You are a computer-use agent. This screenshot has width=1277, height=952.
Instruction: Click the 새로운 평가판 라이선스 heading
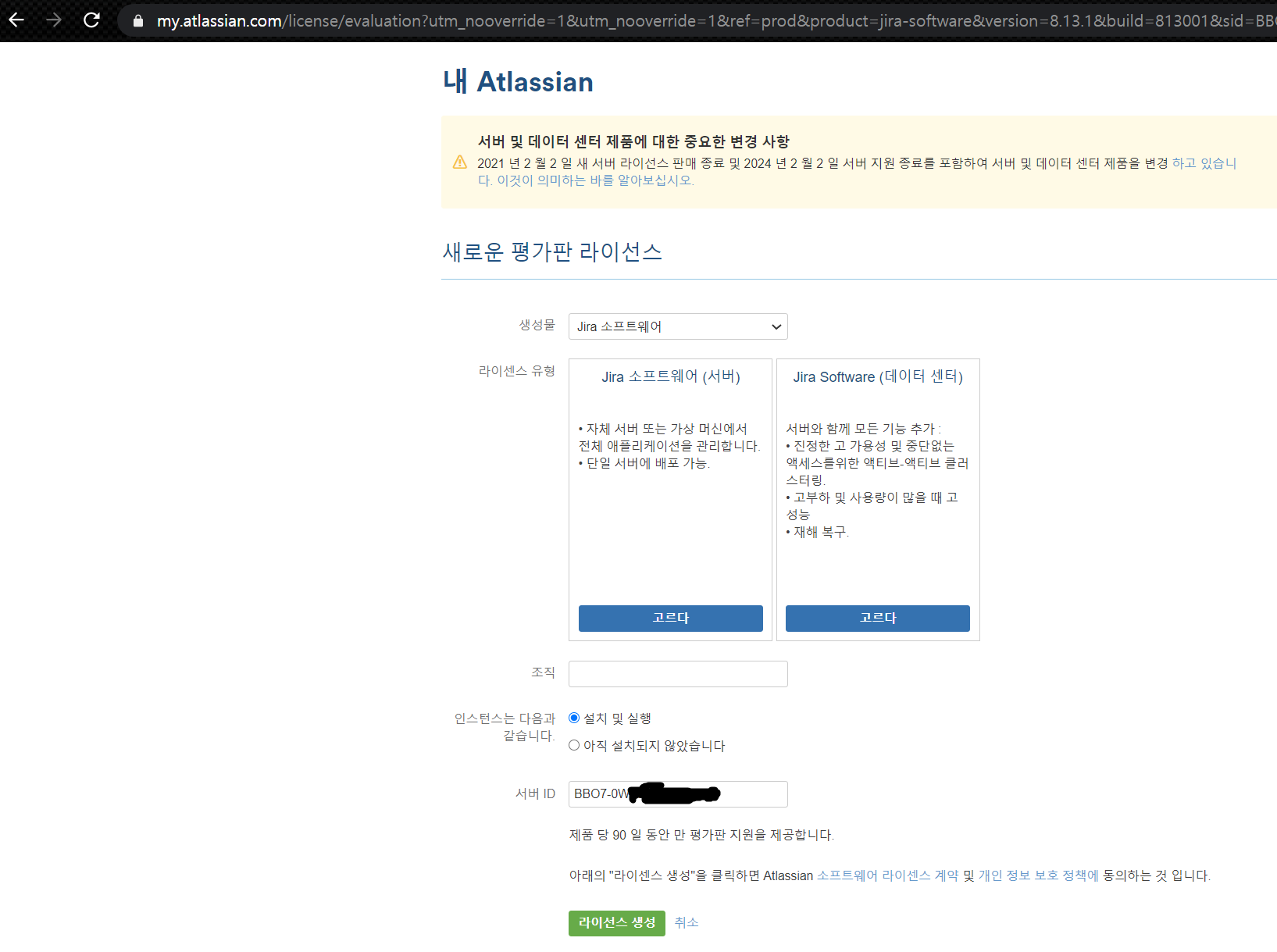click(552, 251)
